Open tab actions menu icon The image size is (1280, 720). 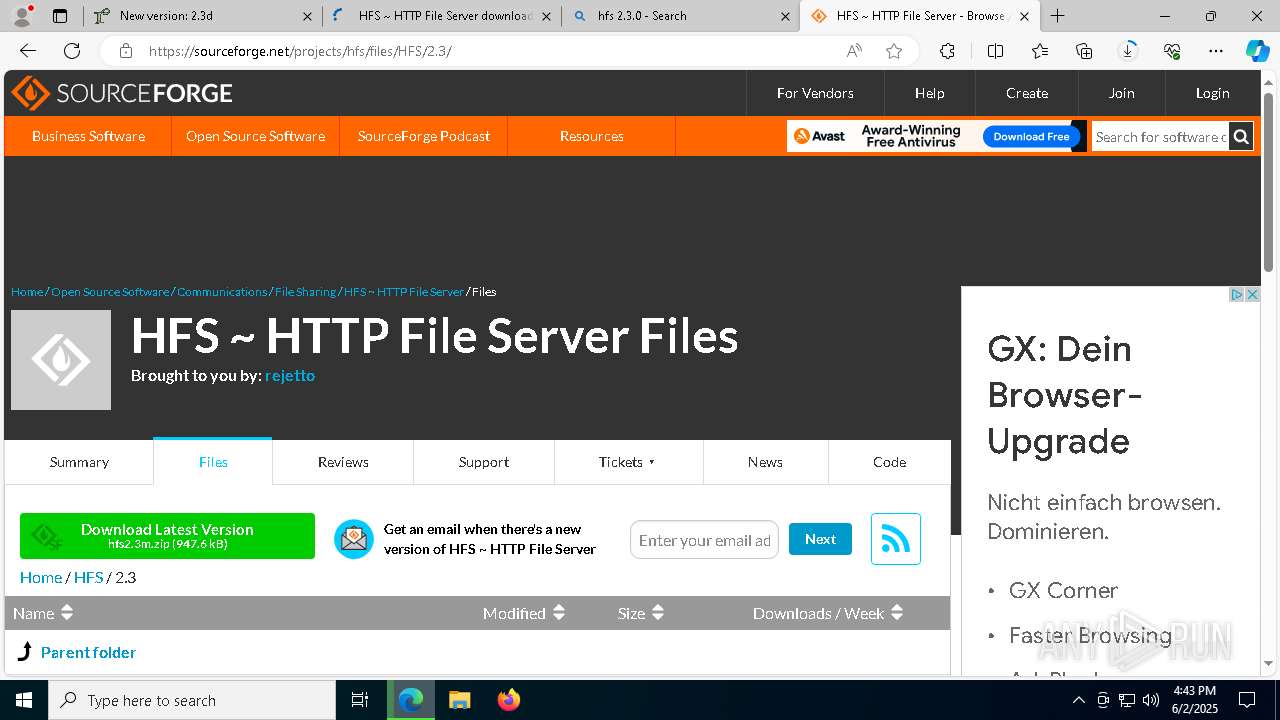point(60,16)
